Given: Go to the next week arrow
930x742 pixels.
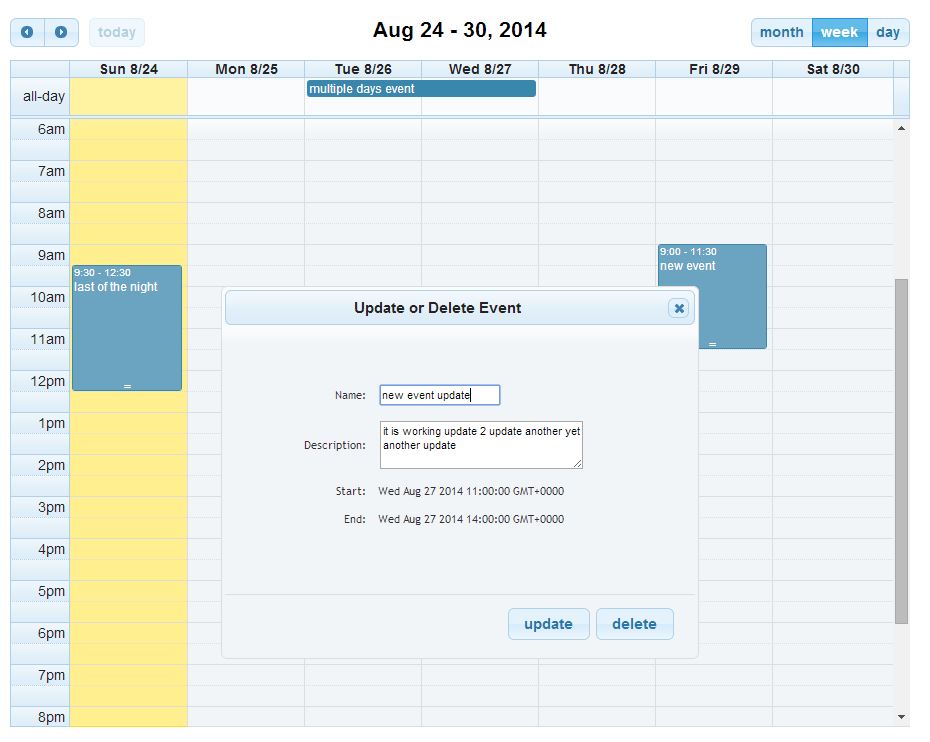Looking at the screenshot, I should 61,32.
